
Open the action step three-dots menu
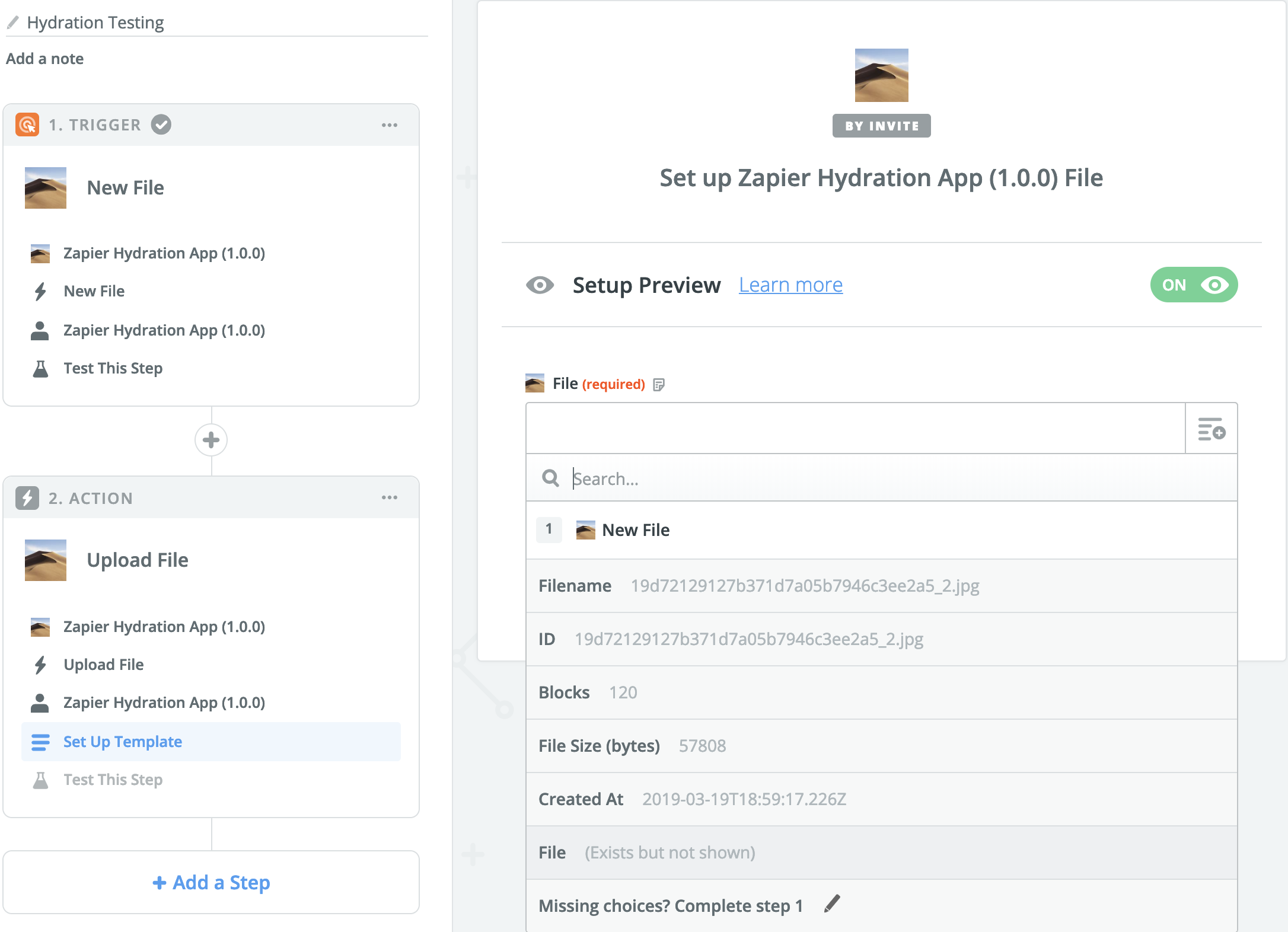(390, 497)
